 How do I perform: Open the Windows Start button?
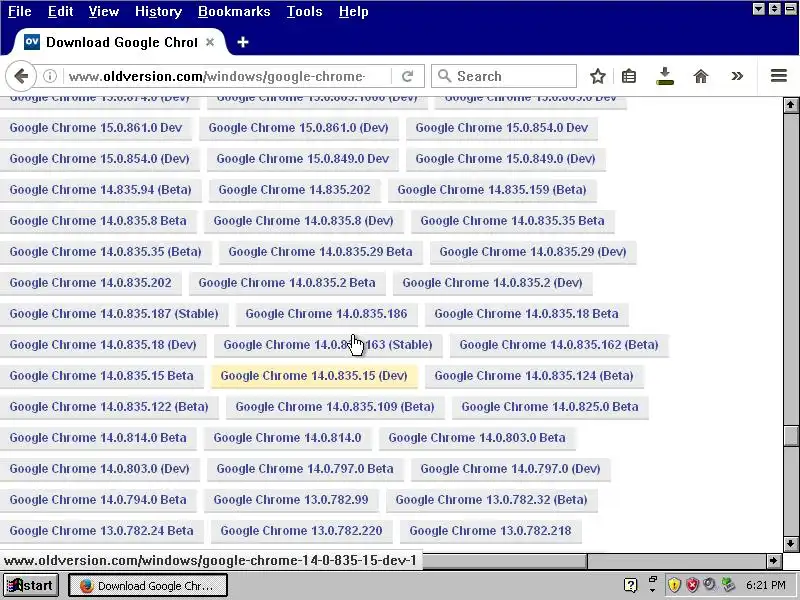(x=31, y=585)
